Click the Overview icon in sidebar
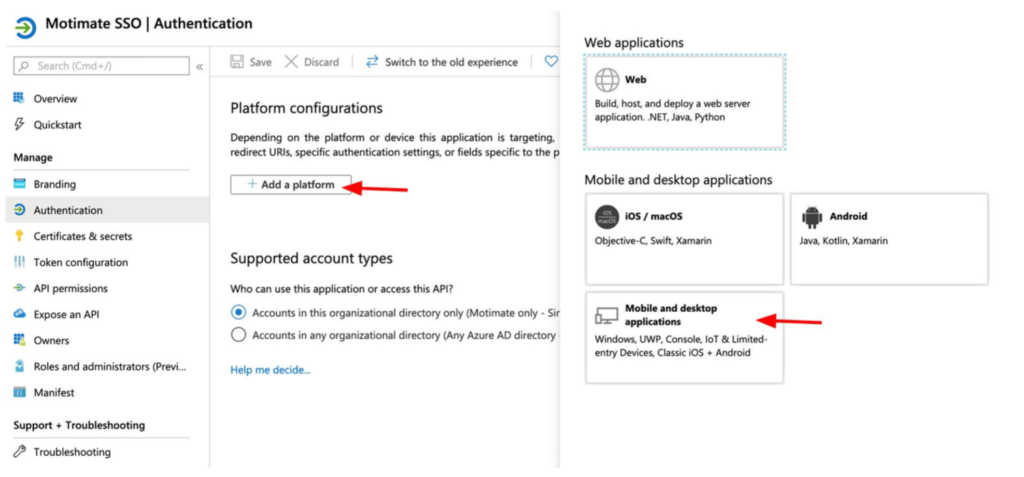 coord(19,98)
